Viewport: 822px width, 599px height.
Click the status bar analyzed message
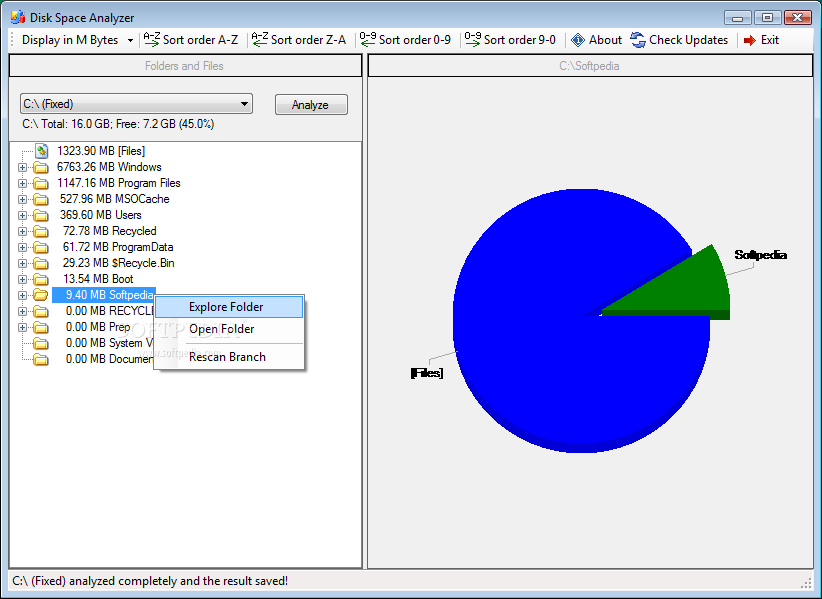click(150, 581)
